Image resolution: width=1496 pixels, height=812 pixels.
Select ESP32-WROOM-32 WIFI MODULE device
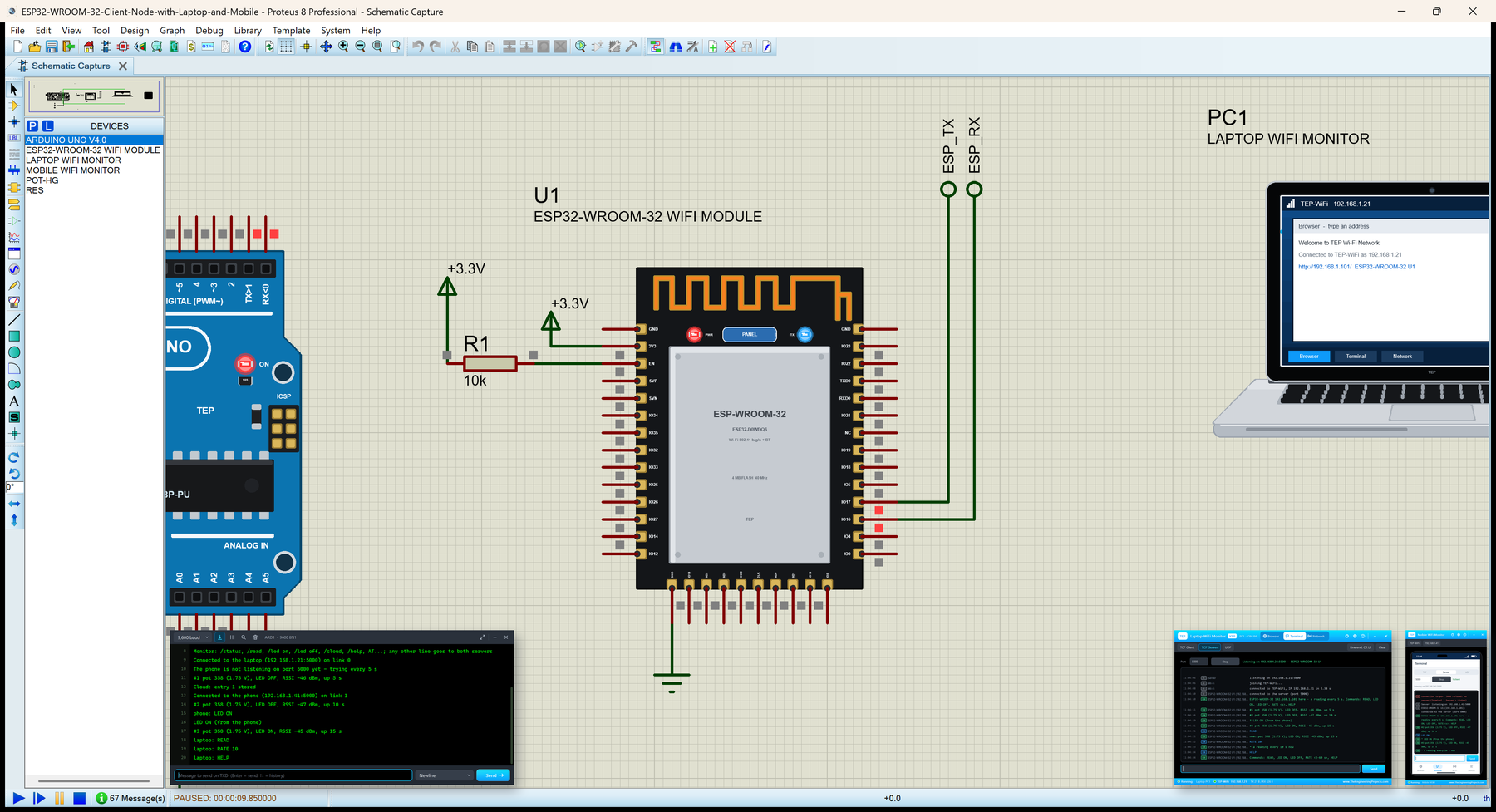93,150
